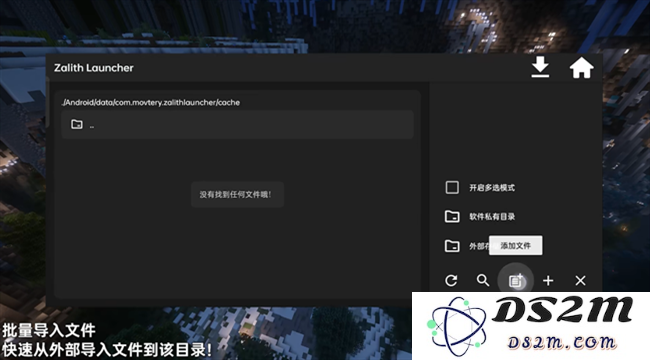Viewport: 650px width, 360px height.
Task: Close the file browser with X icon
Action: [580, 281]
